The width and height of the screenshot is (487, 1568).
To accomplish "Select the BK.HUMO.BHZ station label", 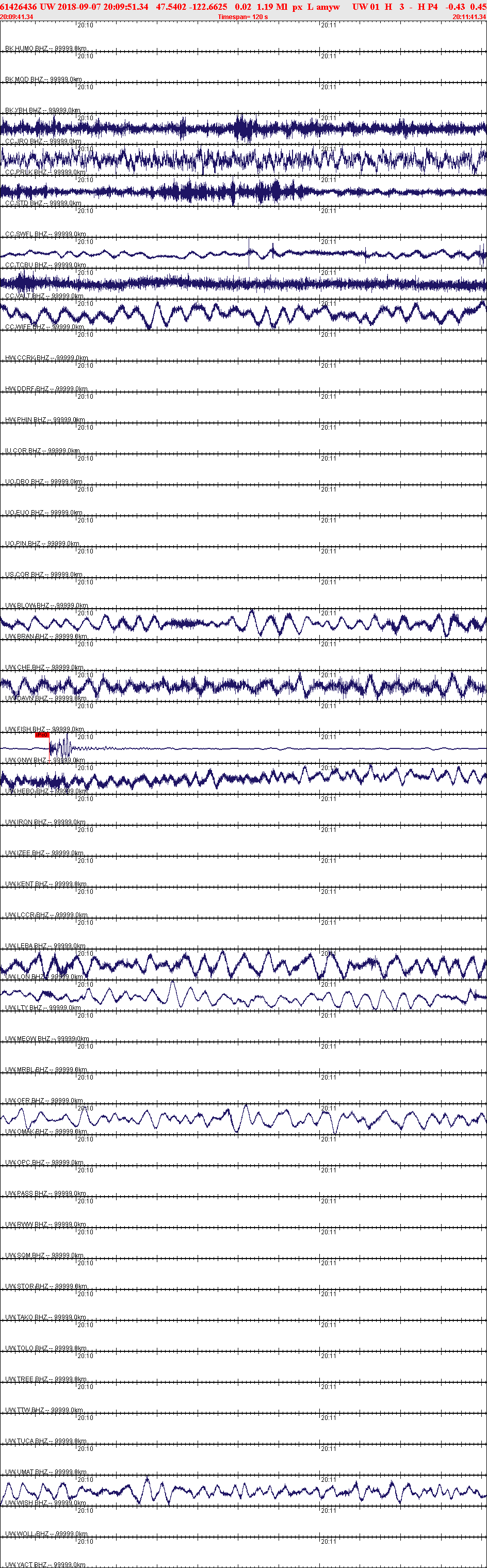I will tap(45, 48).
